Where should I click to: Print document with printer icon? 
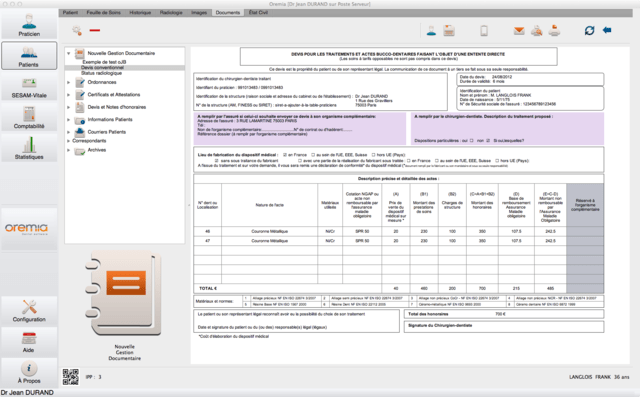pos(554,31)
